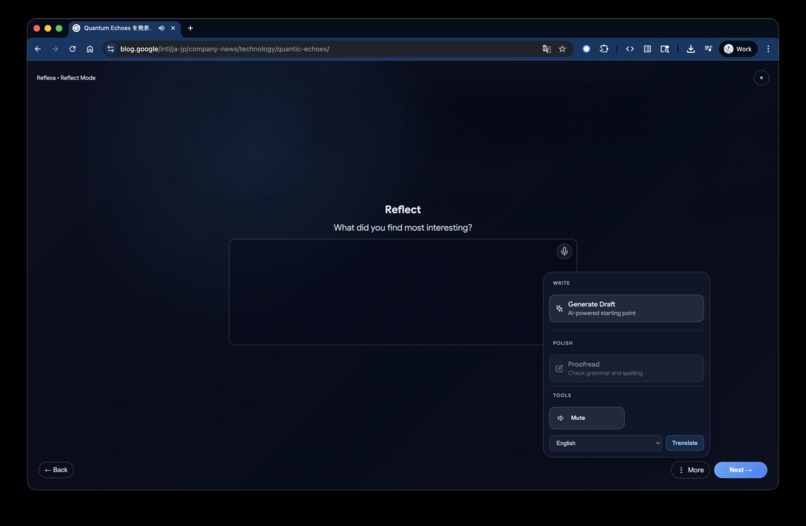Mute the tab via speaker icon

point(161,28)
